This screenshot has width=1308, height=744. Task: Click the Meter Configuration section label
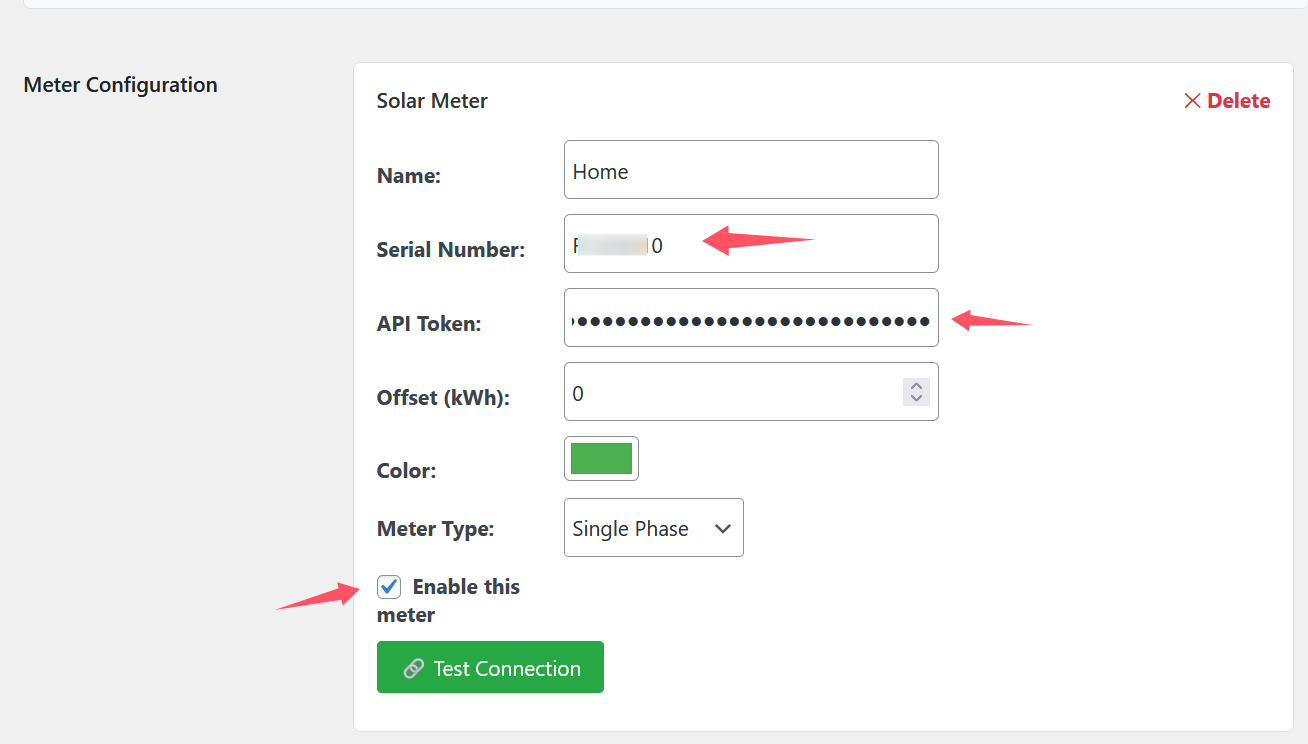(x=120, y=85)
